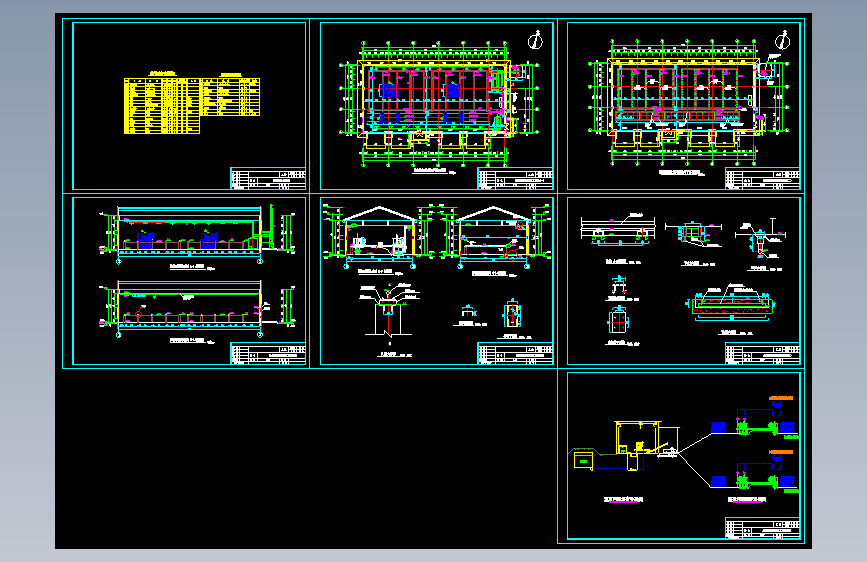867x562 pixels.
Task: Select lower longitudinal section in middle-left sheet
Action: point(197,309)
